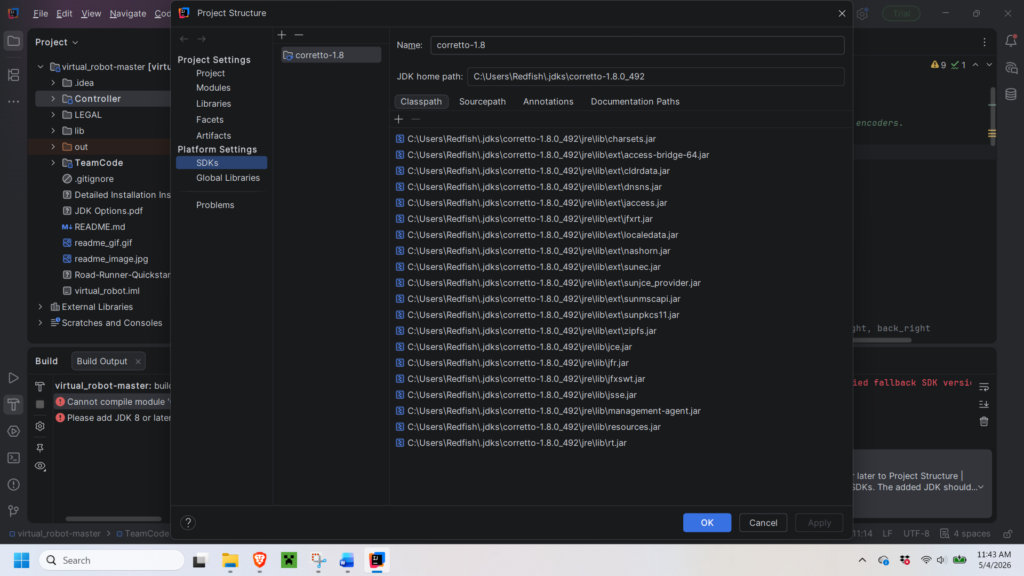This screenshot has height=576, width=1024.
Task: Click the OK button
Action: coord(707,522)
